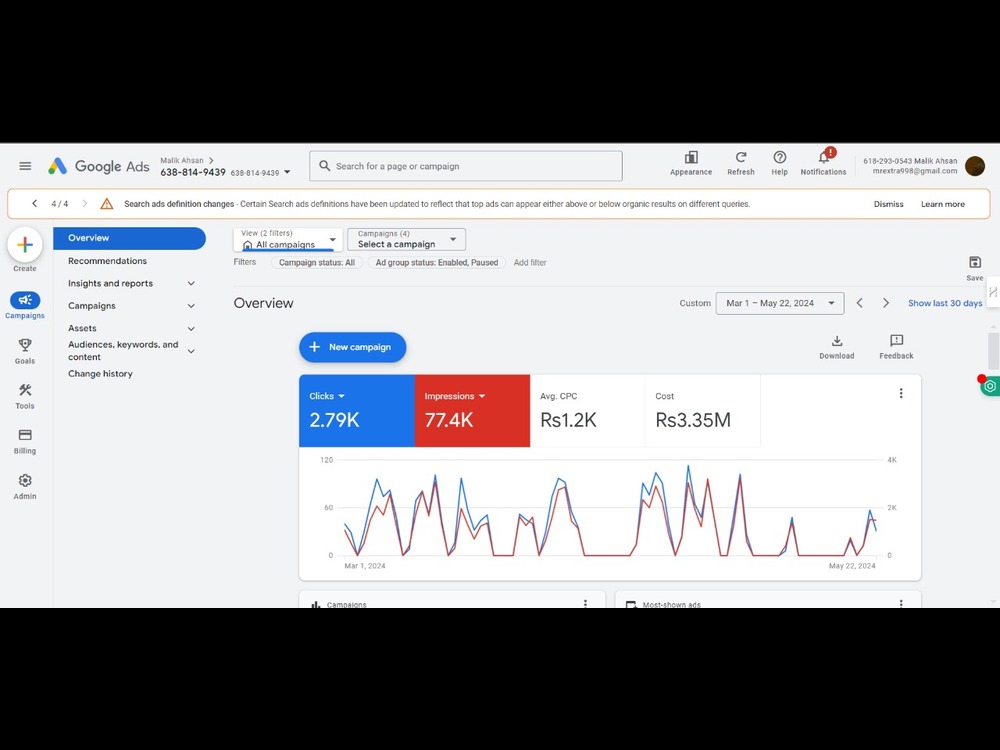
Task: Open the All campaigns view dropdown
Action: [288, 239]
